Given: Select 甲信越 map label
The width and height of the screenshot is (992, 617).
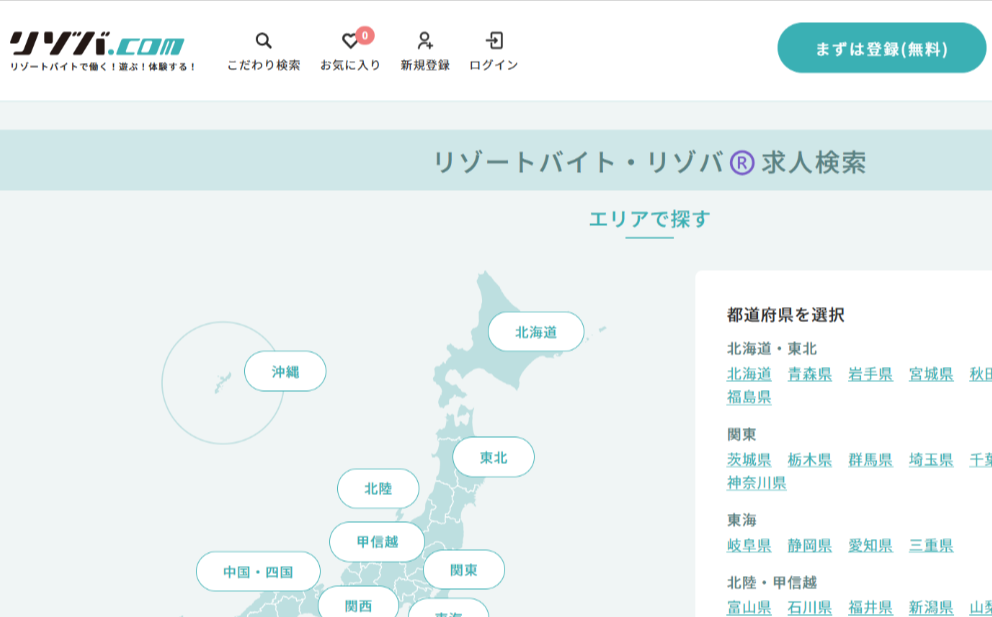Looking at the screenshot, I should 377,541.
